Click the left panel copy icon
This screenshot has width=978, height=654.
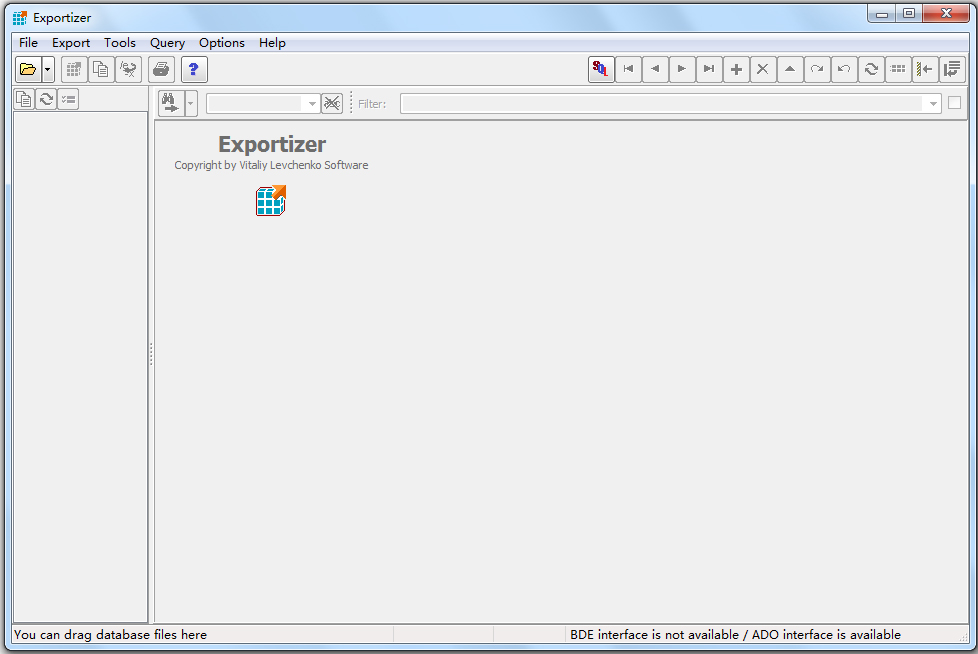(24, 99)
